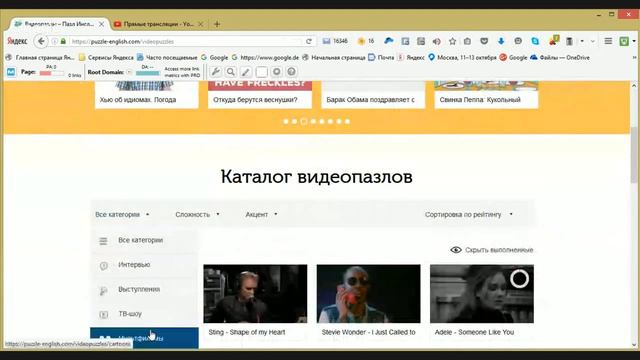Click the Yandex logo in the toolbar
The image size is (640, 360).
(17, 41)
